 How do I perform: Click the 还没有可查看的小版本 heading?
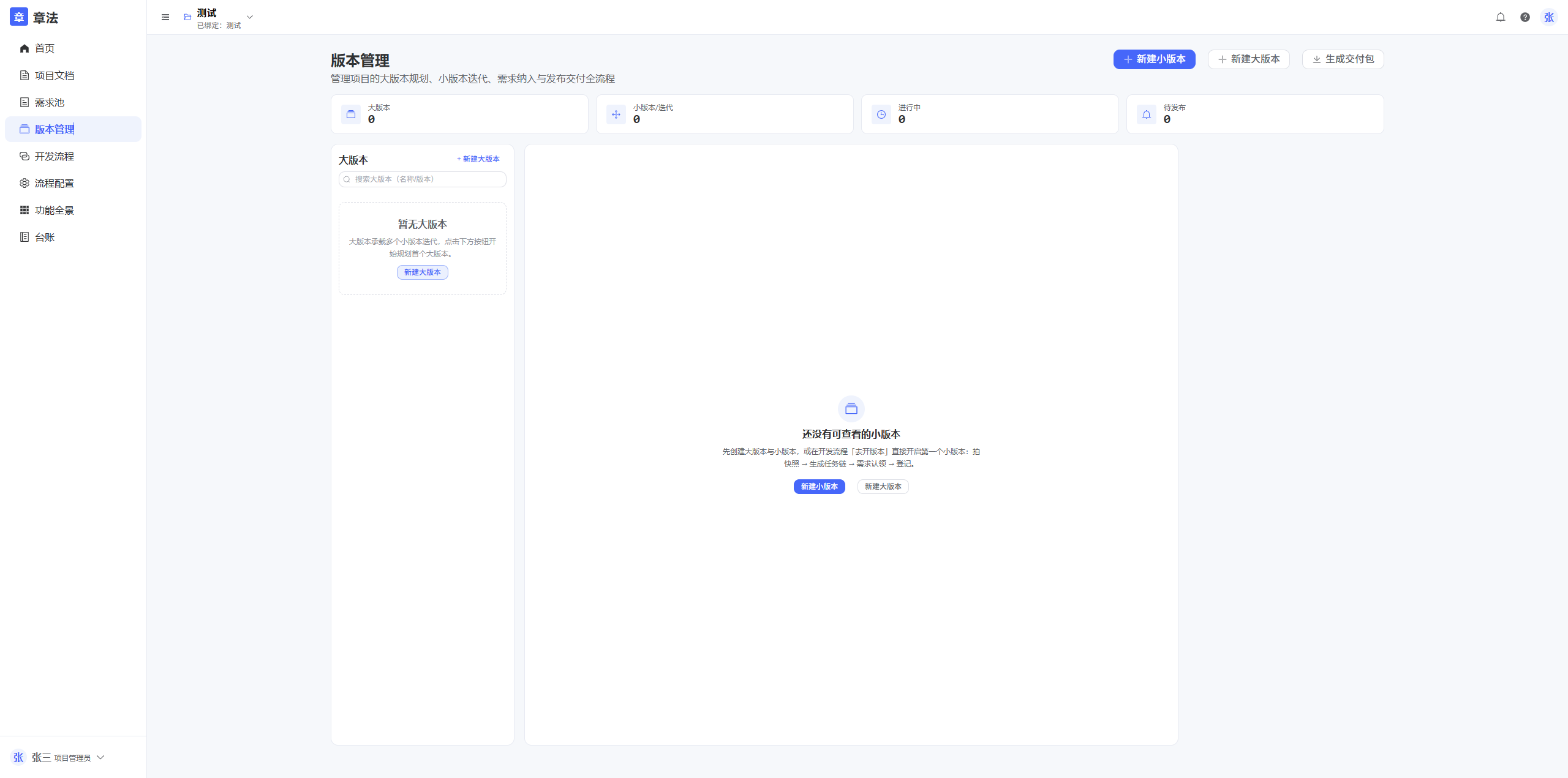(x=851, y=434)
